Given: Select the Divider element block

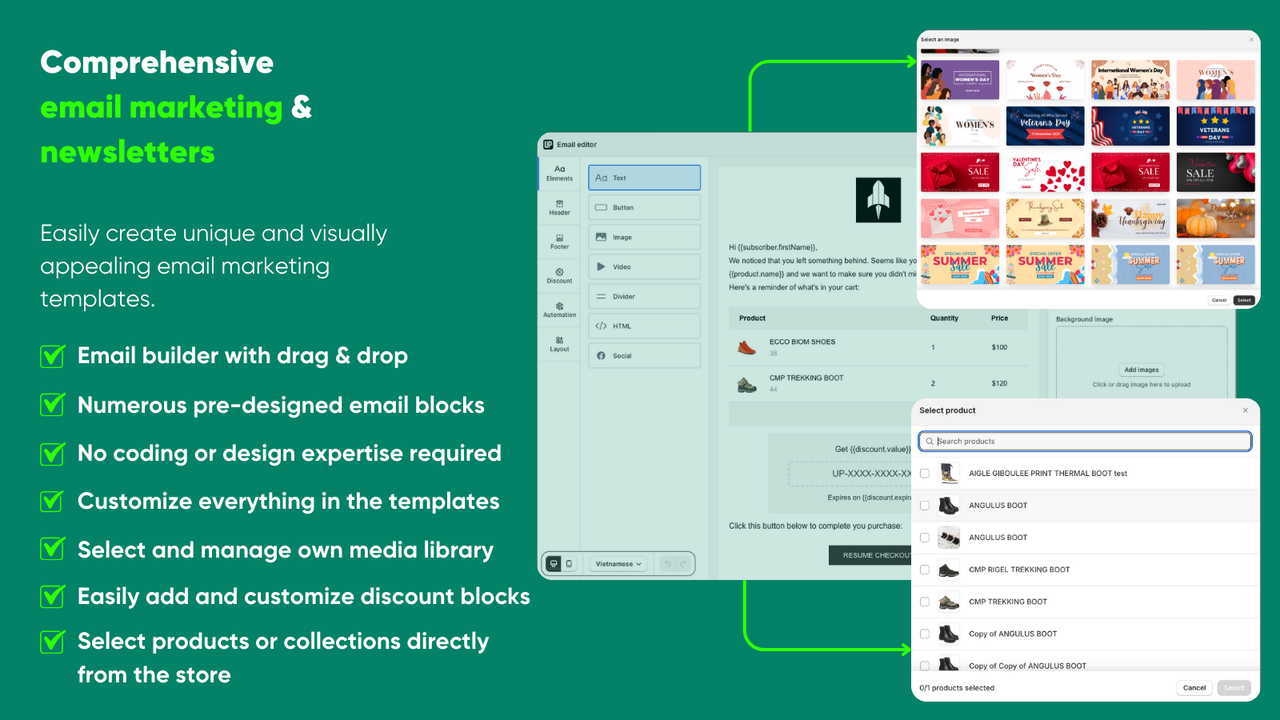Looking at the screenshot, I should 644,296.
